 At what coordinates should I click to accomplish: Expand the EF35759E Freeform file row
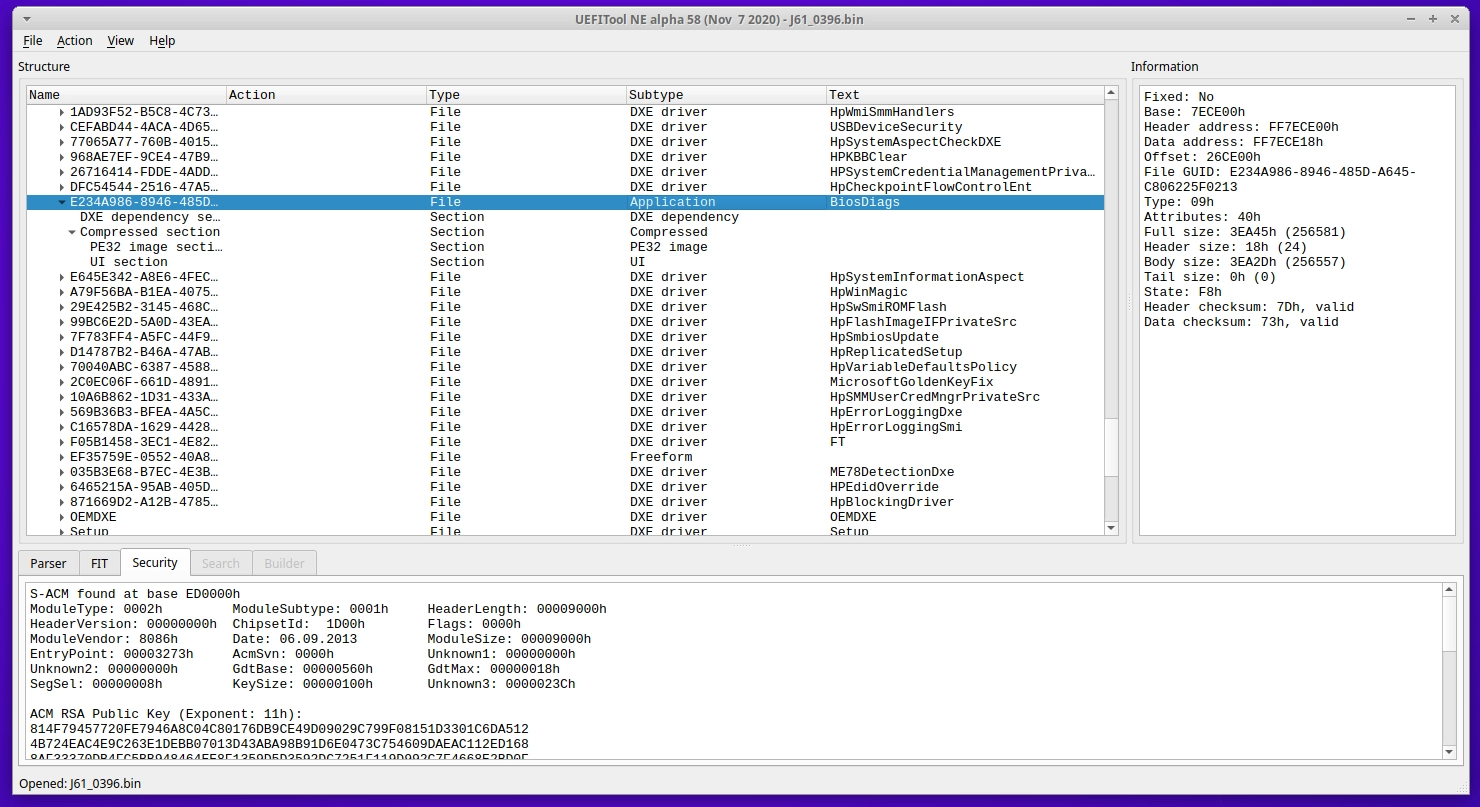coord(62,457)
